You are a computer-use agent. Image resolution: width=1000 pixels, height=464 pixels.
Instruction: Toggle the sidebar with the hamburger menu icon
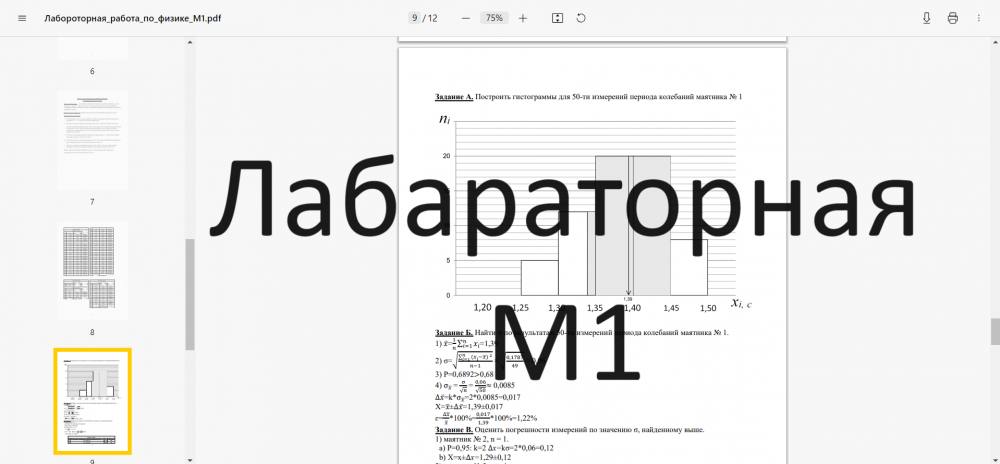click(22, 18)
